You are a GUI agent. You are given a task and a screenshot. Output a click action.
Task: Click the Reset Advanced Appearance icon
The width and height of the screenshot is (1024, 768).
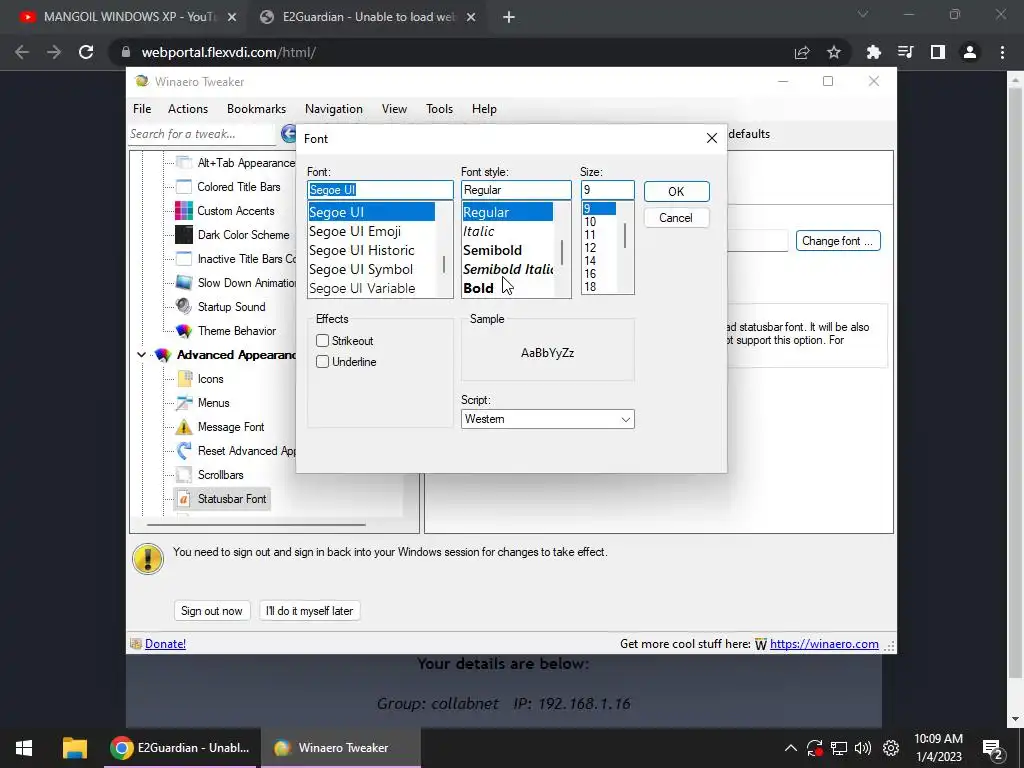(184, 451)
